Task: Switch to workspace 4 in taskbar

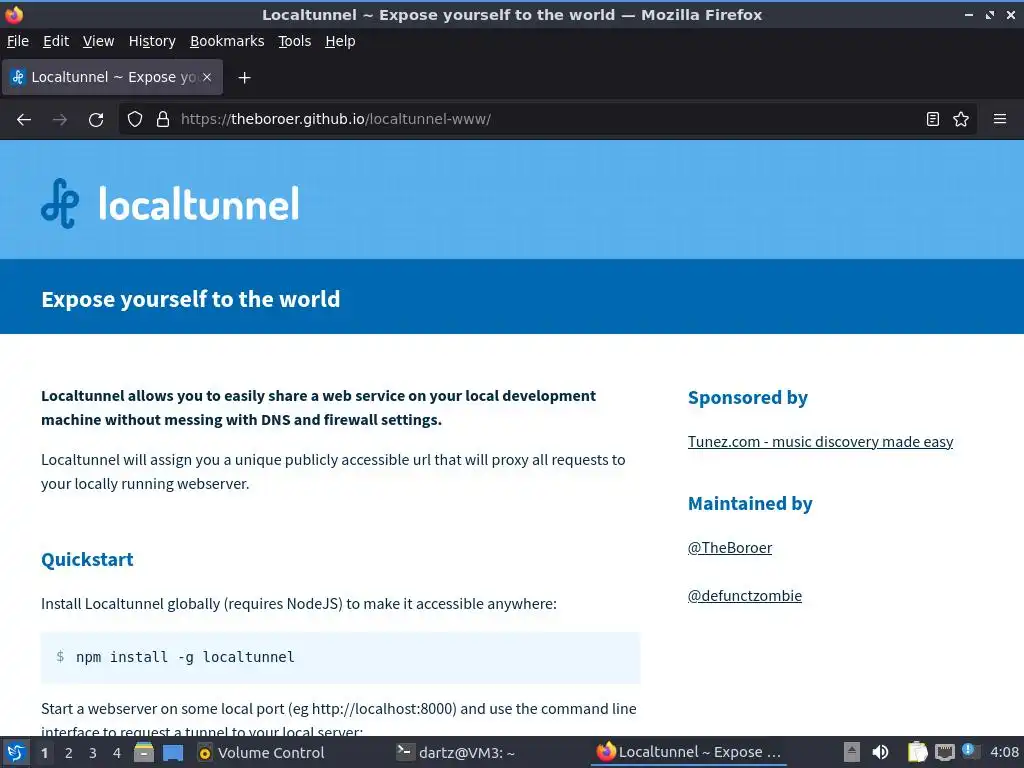Action: (117, 753)
